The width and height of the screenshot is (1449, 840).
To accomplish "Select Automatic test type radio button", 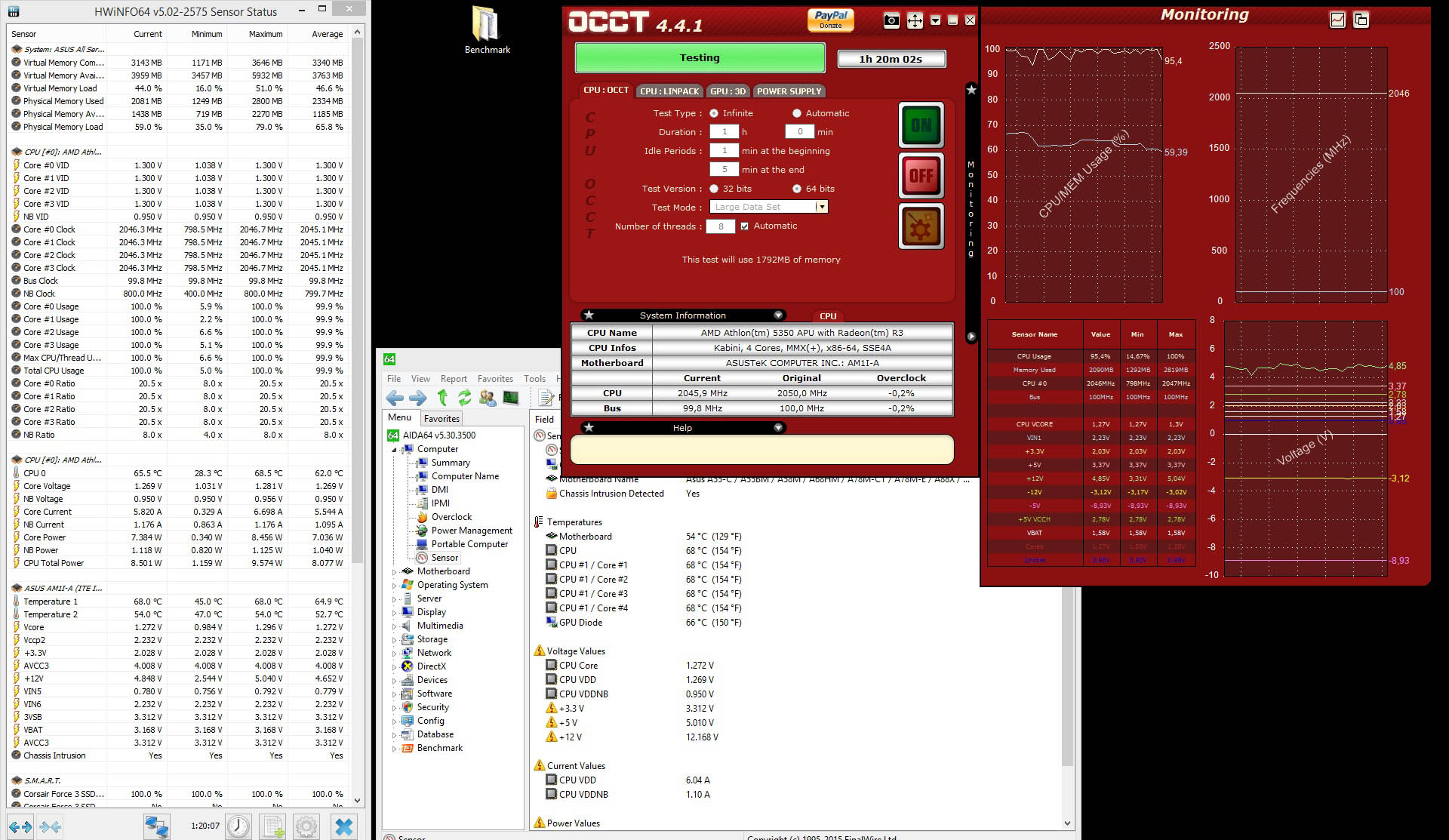I will tap(796, 113).
